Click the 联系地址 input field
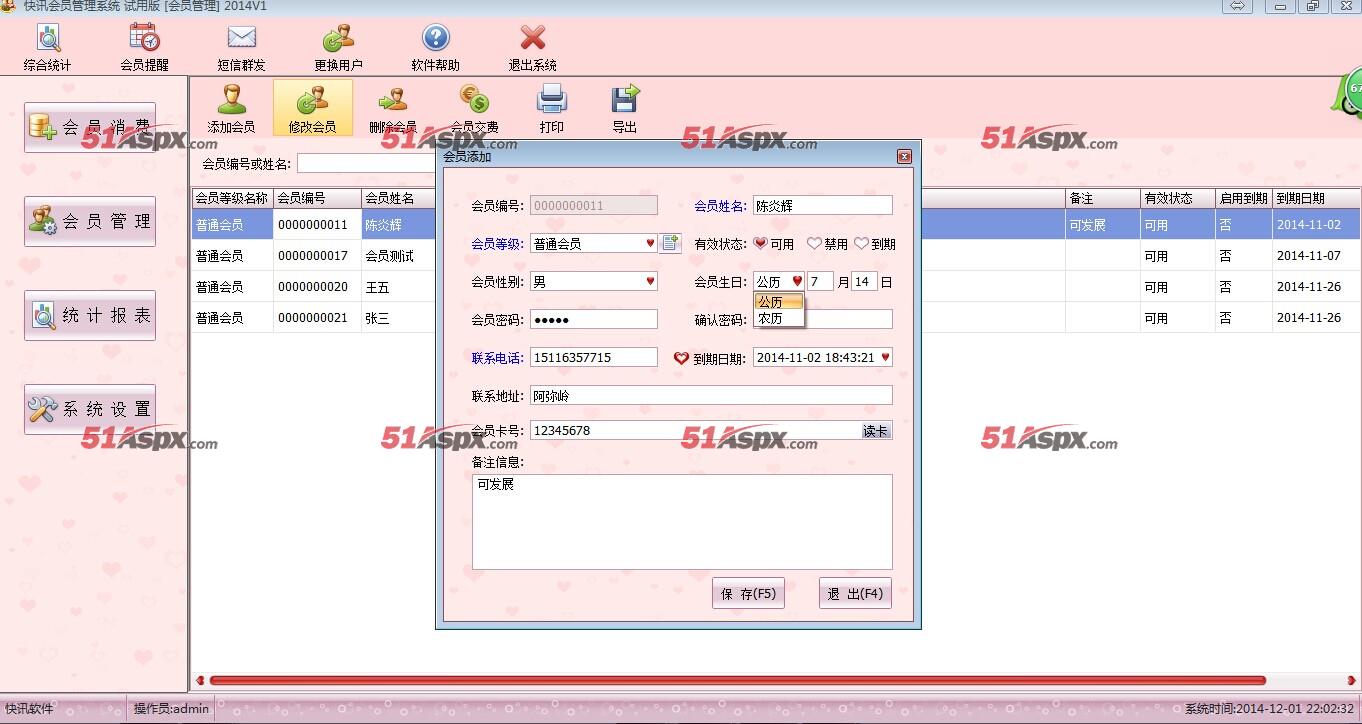Screen dimensions: 1362x724 tap(711, 396)
